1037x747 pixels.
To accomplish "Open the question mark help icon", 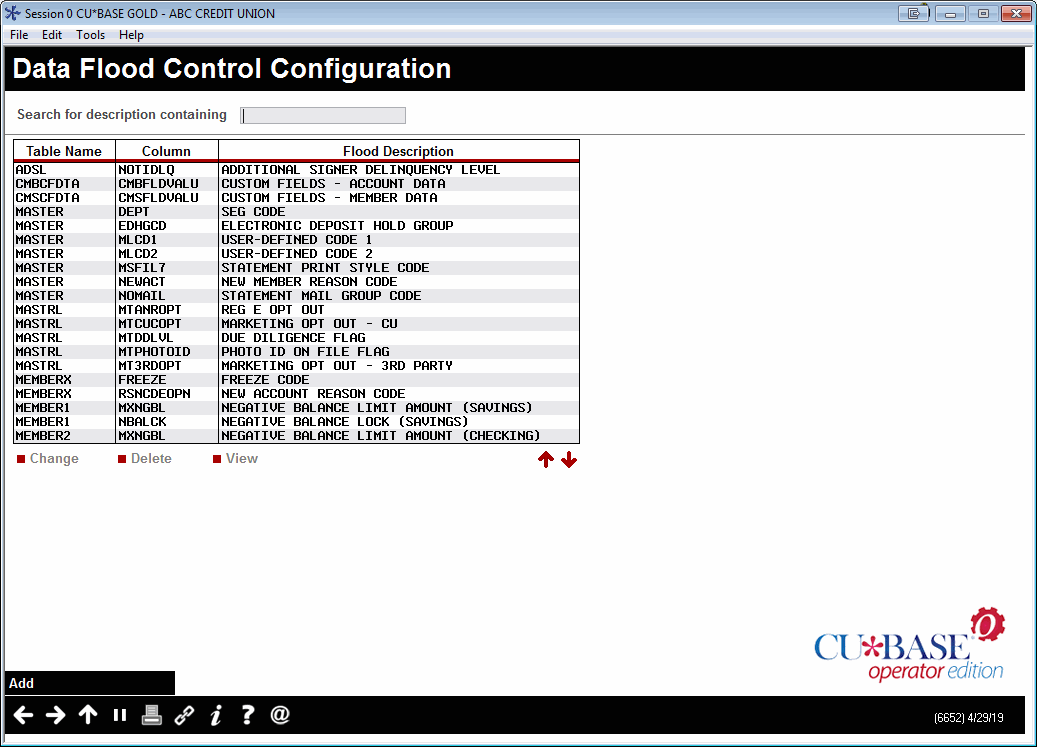I will [x=247, y=715].
